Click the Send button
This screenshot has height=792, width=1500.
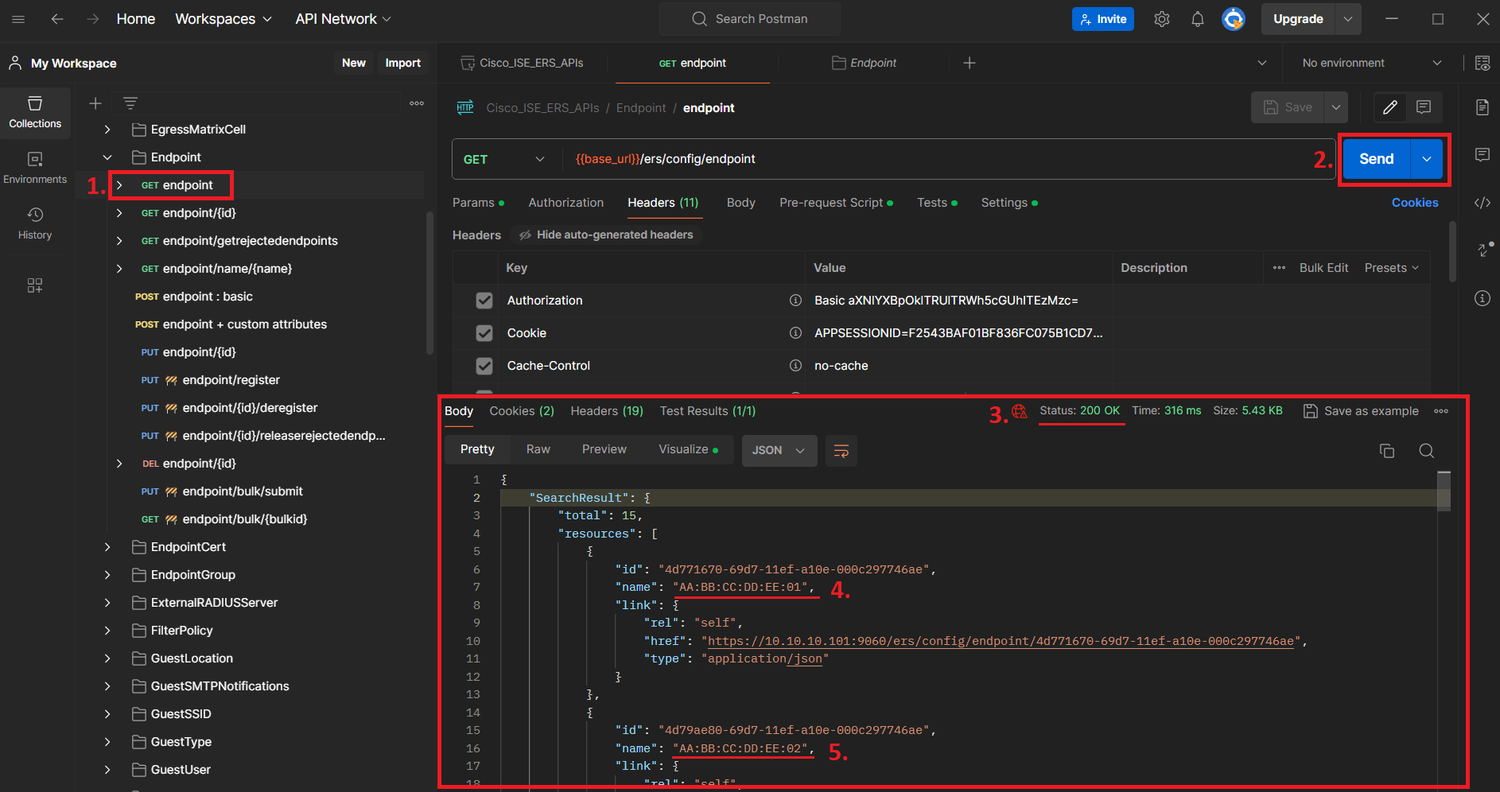click(1375, 158)
